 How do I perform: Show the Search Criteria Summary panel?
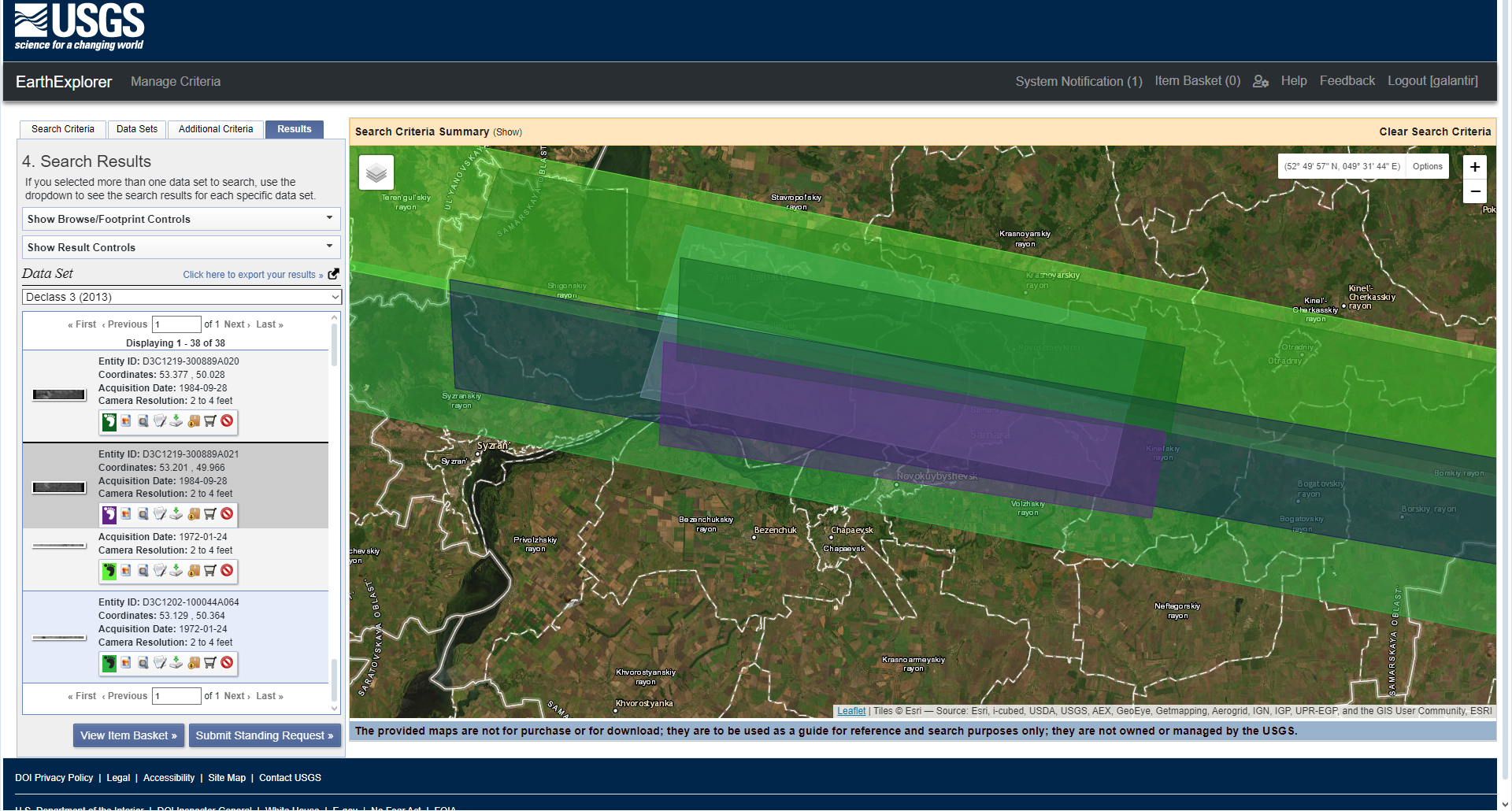click(507, 131)
